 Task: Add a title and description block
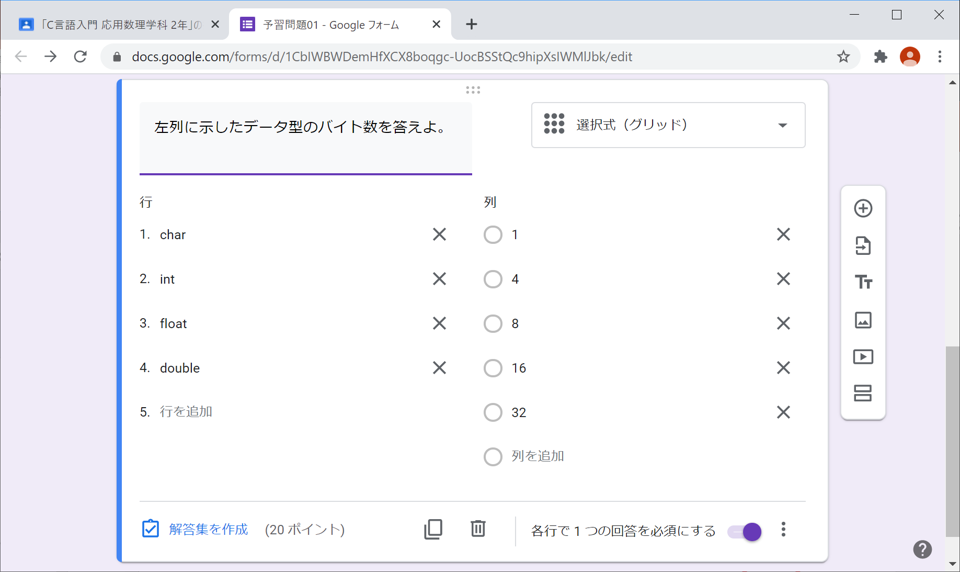click(x=863, y=283)
